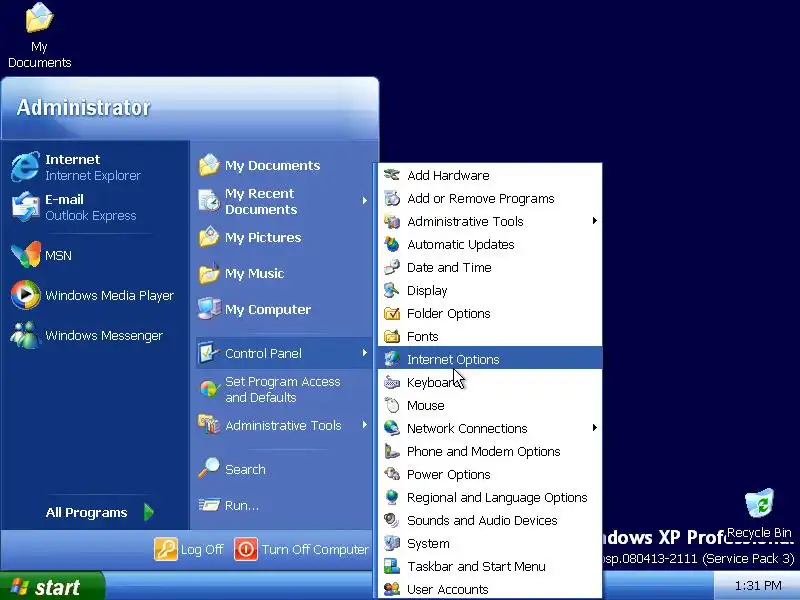Viewport: 800px width, 600px height.
Task: Click Taskbar and Start Menu icon
Action: coord(392,566)
